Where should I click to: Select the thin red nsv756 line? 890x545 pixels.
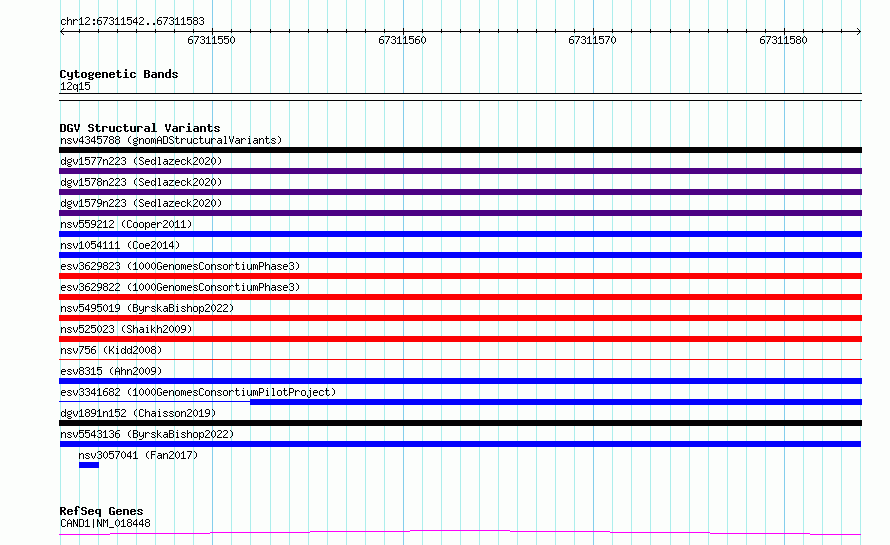pos(460,359)
